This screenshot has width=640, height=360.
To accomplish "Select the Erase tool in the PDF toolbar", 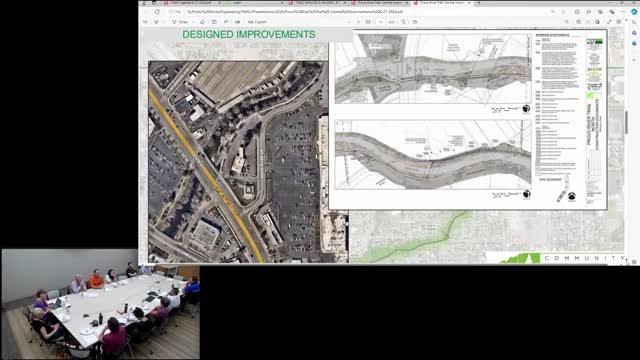I will [202, 22].
